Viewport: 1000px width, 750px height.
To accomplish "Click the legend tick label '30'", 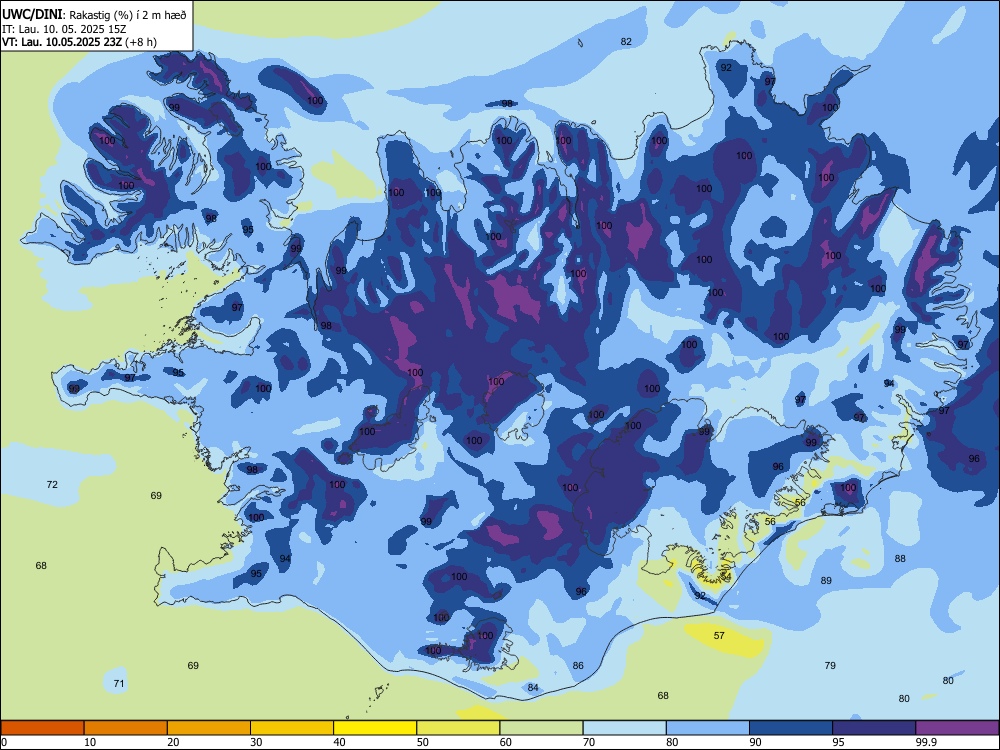I will click(256, 742).
